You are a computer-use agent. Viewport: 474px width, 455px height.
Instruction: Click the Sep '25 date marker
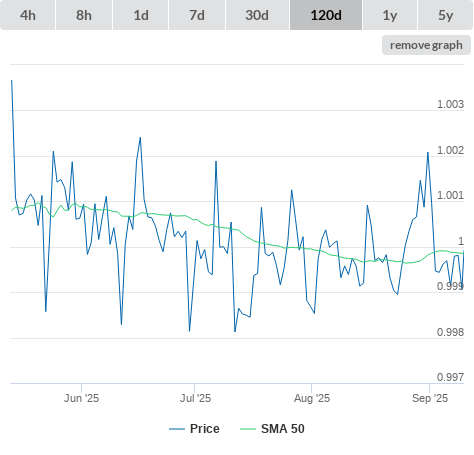click(430, 398)
